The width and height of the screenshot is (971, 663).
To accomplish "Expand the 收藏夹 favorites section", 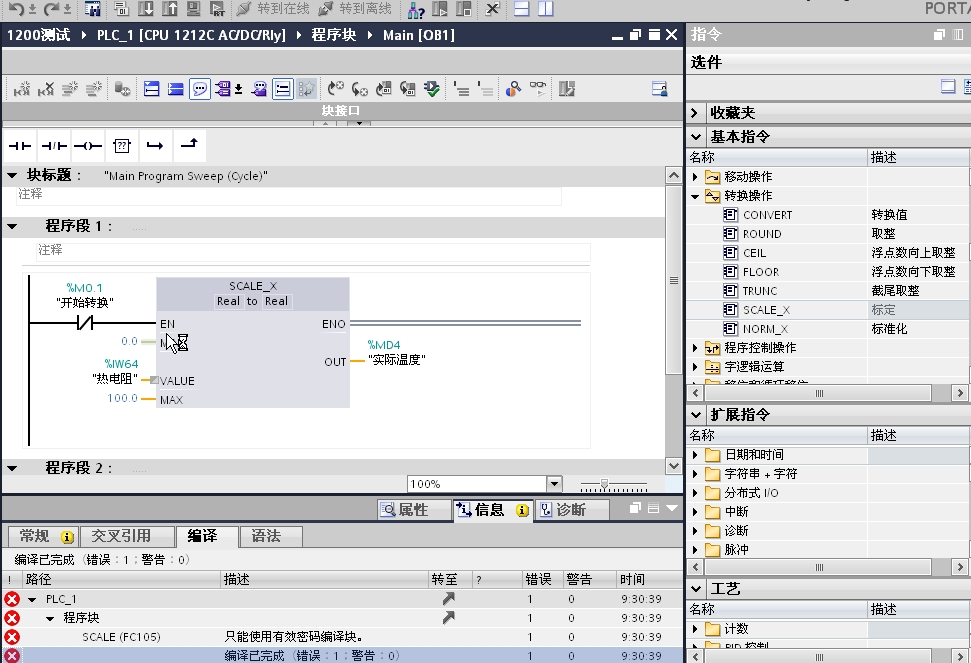I will (695, 113).
